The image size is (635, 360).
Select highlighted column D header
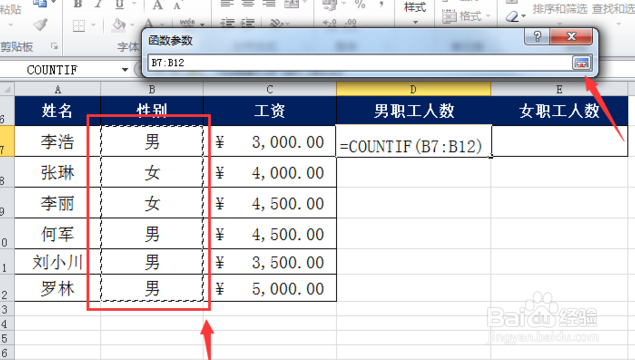(413, 89)
